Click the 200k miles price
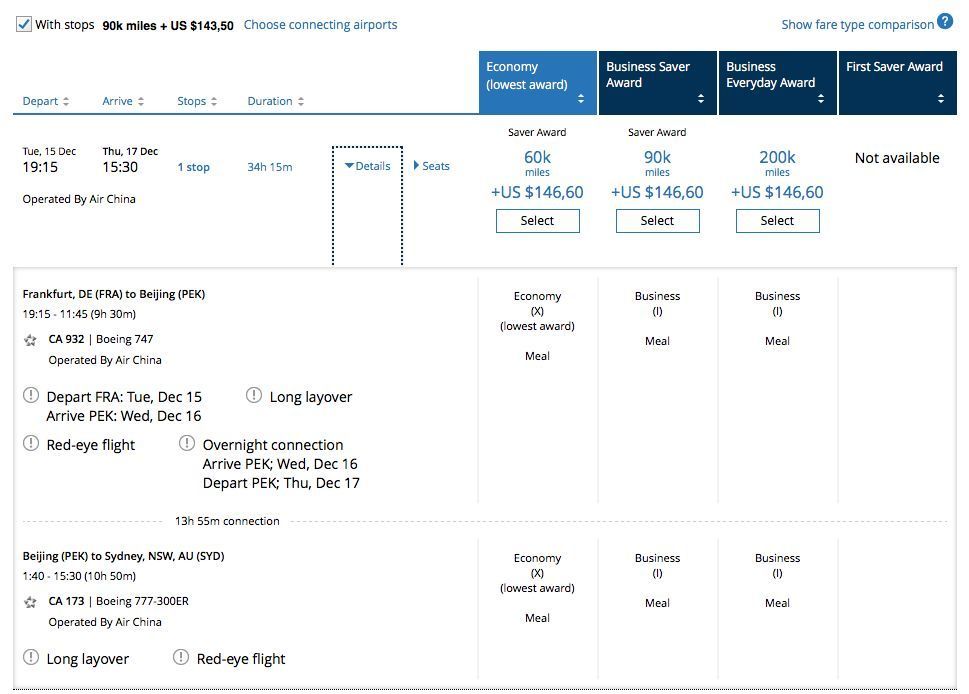Screen dimensions: 969x694 point(777,163)
